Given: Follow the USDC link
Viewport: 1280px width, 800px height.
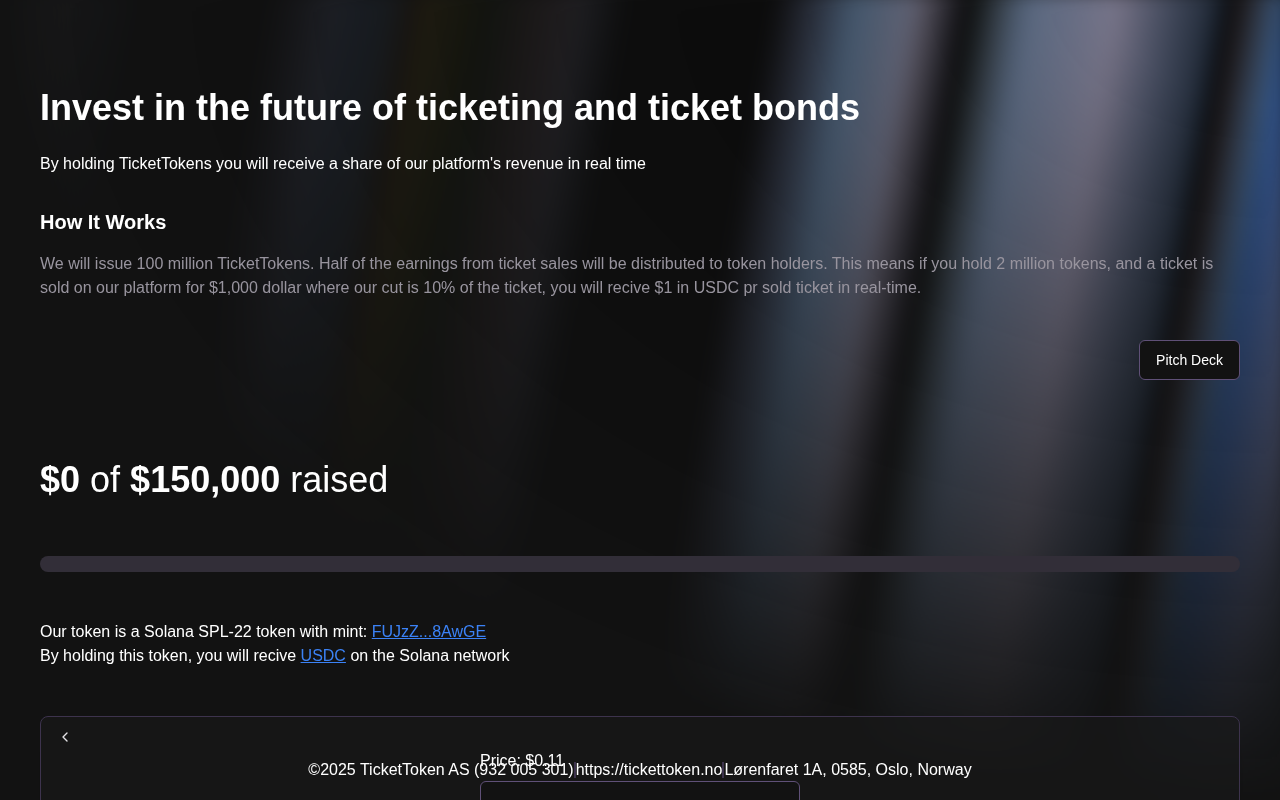Looking at the screenshot, I should coord(323,656).
